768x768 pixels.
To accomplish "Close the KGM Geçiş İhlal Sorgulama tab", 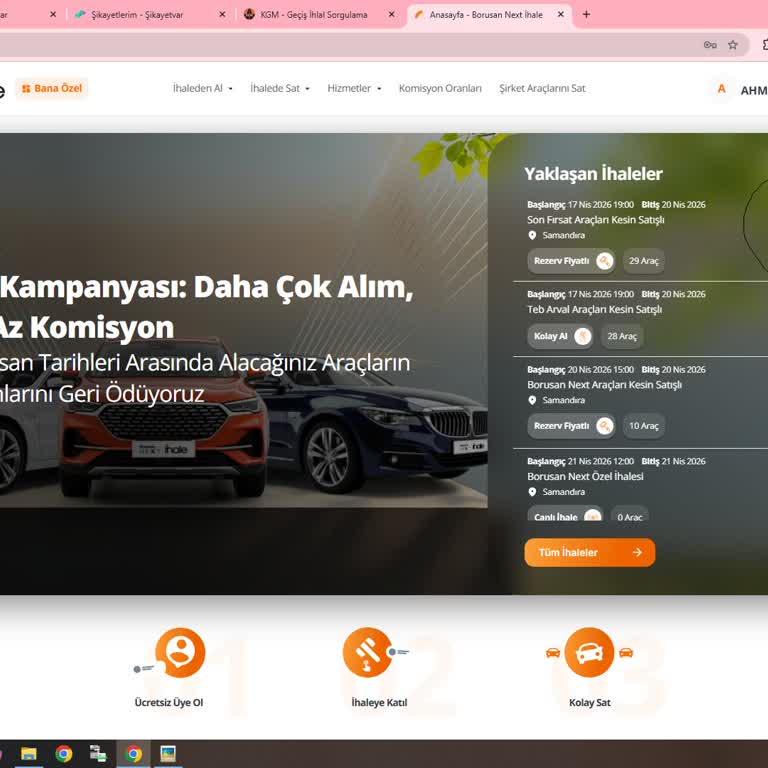I will click(x=391, y=15).
